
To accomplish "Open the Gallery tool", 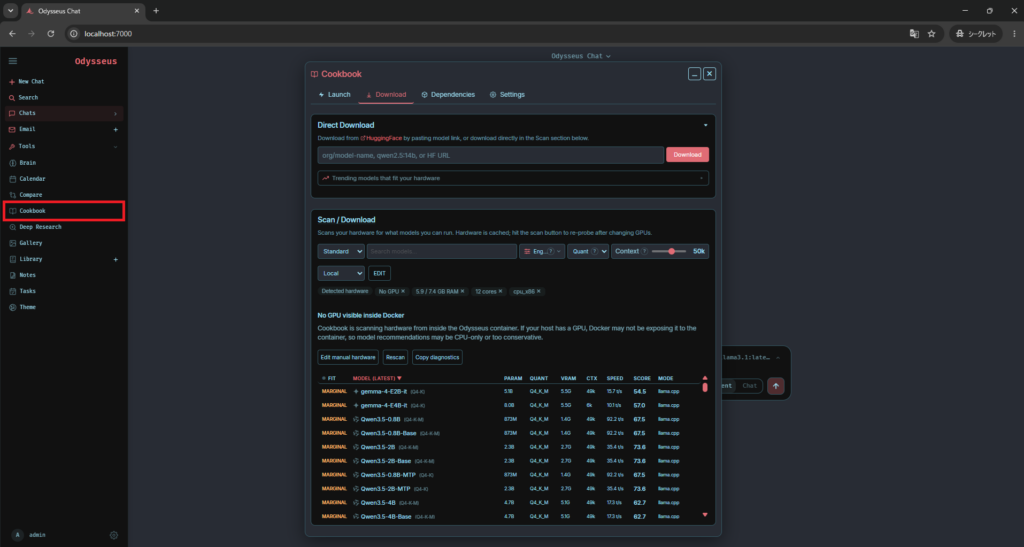I will click(x=25, y=243).
